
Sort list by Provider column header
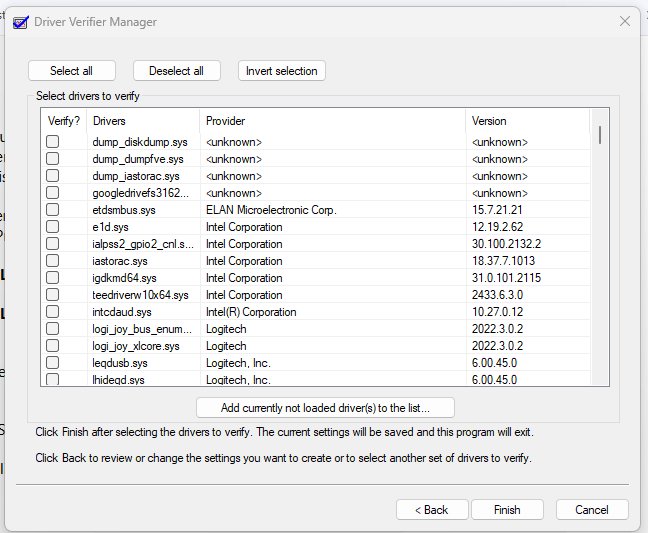(x=333, y=121)
